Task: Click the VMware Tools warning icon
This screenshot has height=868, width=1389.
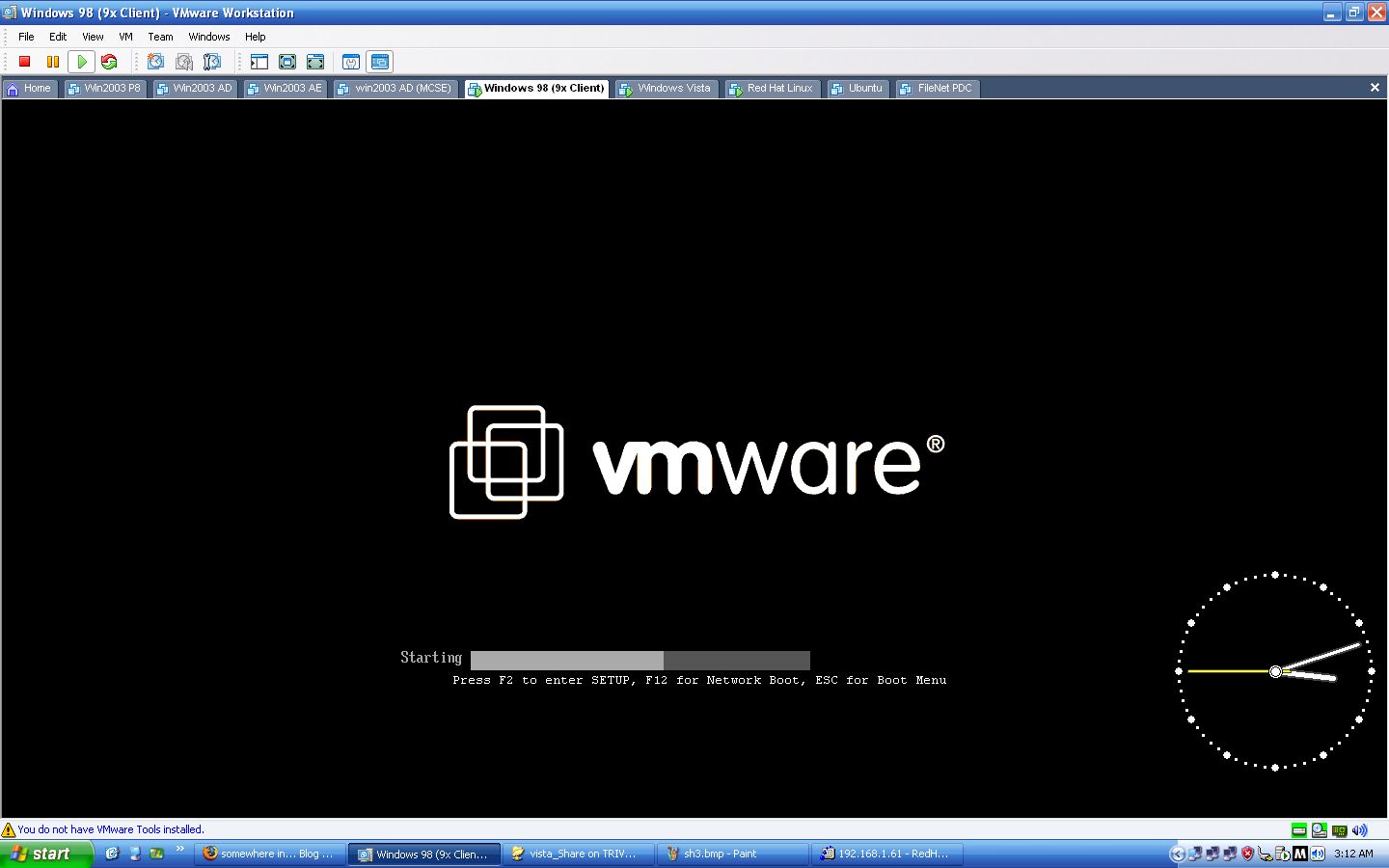Action: point(9,829)
